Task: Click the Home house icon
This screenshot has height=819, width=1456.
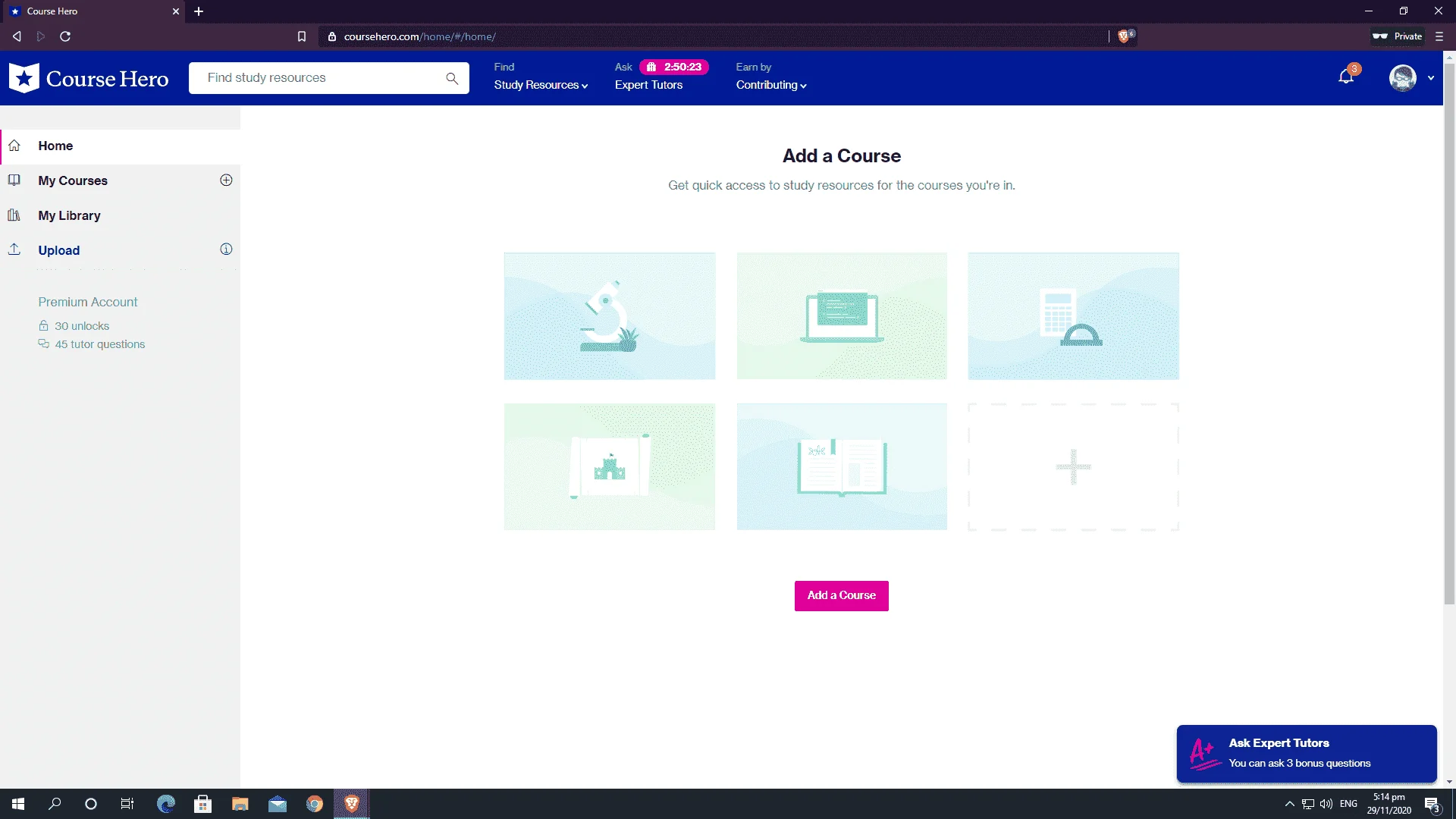Action: (x=14, y=146)
